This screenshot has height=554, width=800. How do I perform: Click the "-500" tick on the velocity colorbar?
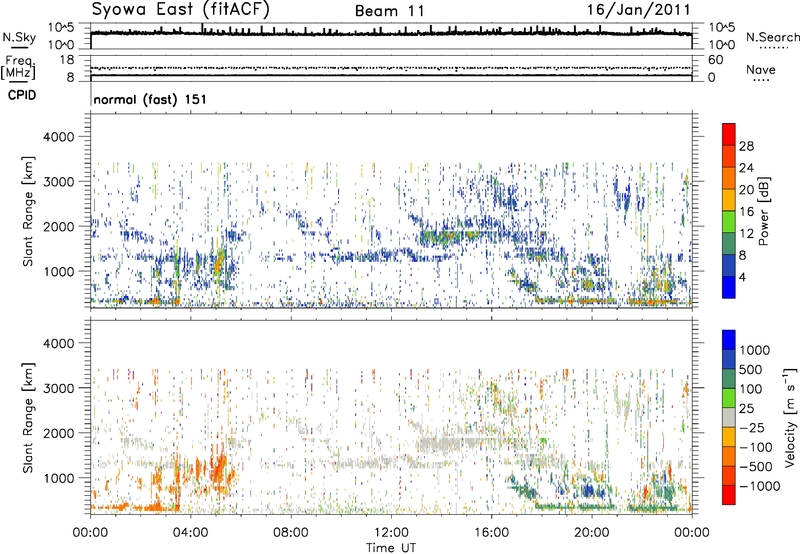tap(756, 466)
